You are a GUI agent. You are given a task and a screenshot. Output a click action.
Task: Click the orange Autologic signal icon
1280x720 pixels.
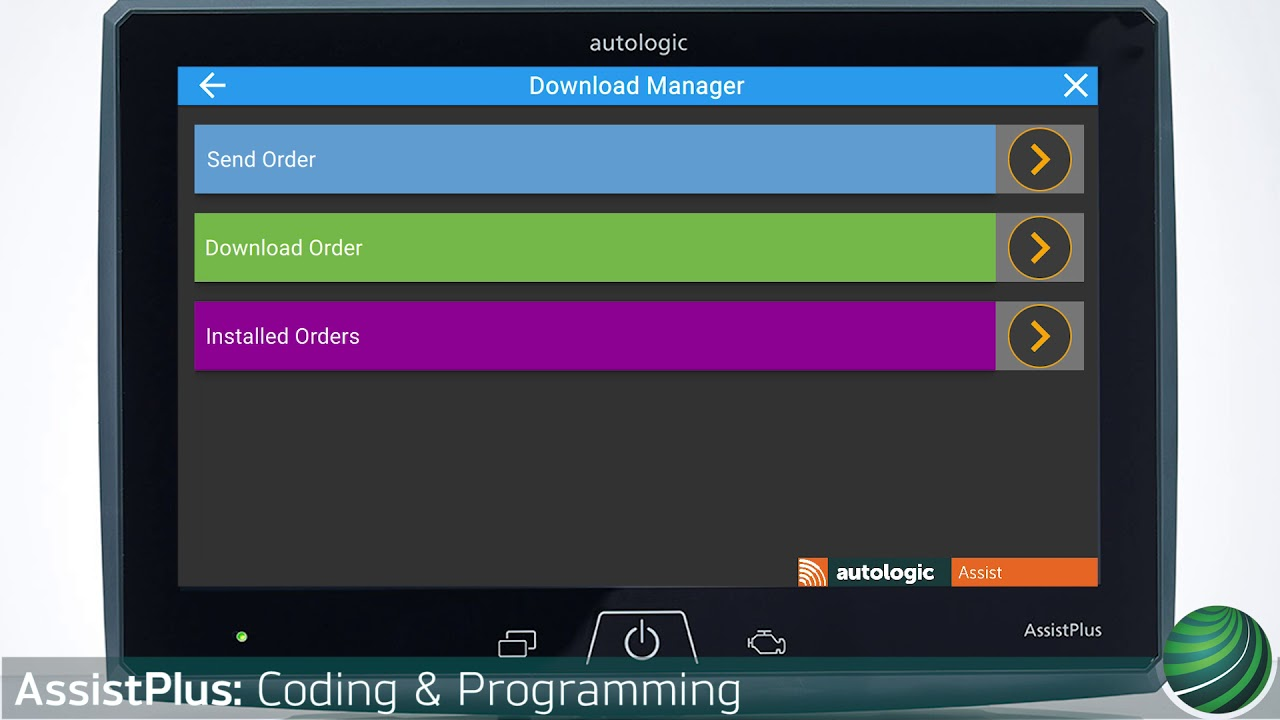813,572
